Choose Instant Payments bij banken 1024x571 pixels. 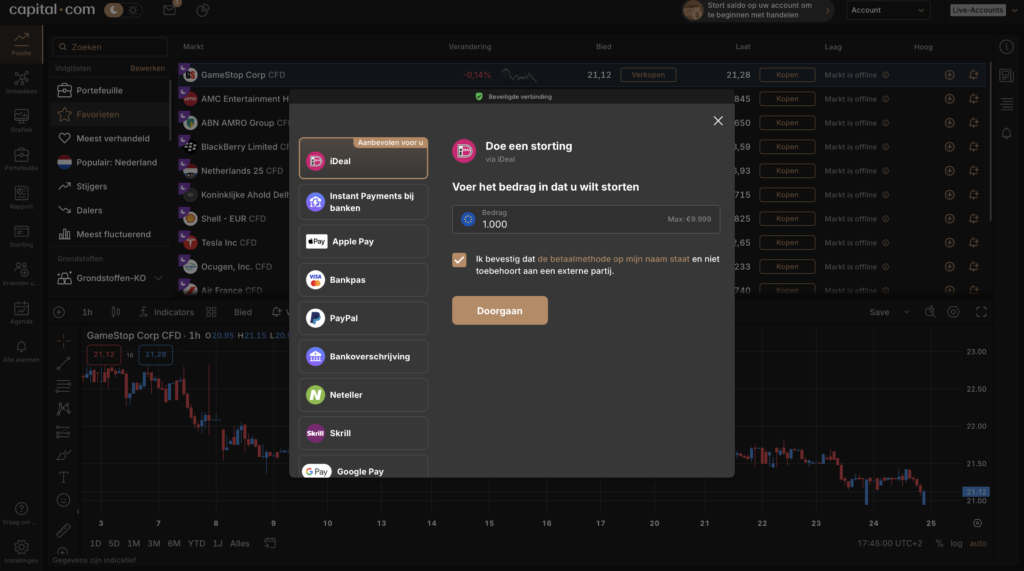pyautogui.click(x=363, y=202)
